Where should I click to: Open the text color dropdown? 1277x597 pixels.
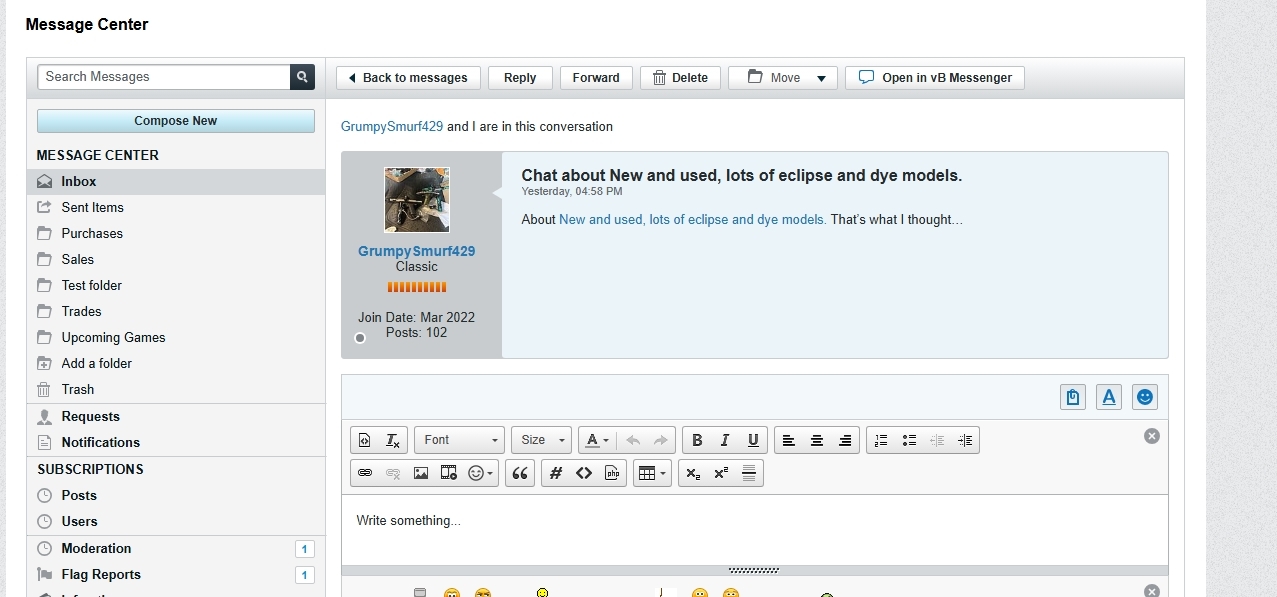(x=597, y=440)
